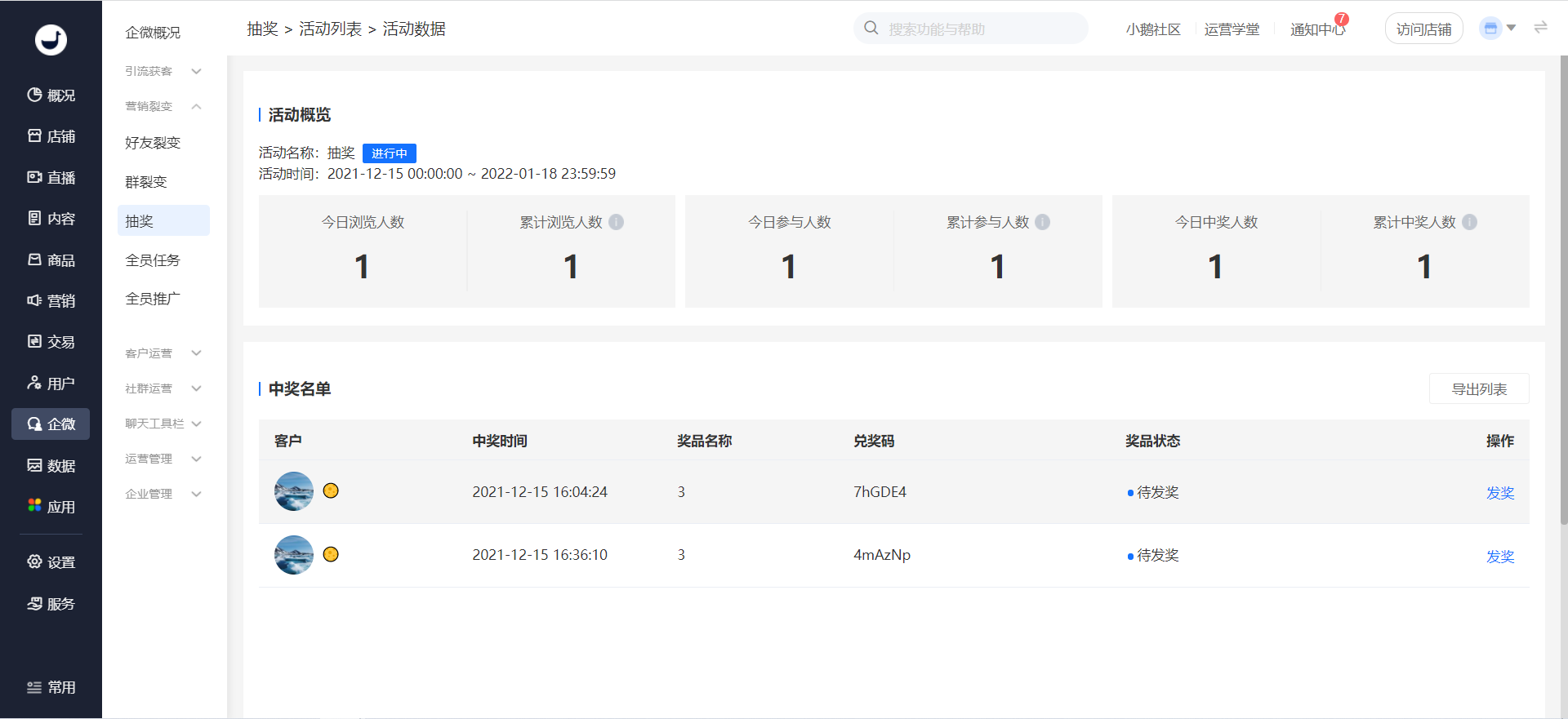
Task: Click redemption code 4mAzNp
Action: 882,555
